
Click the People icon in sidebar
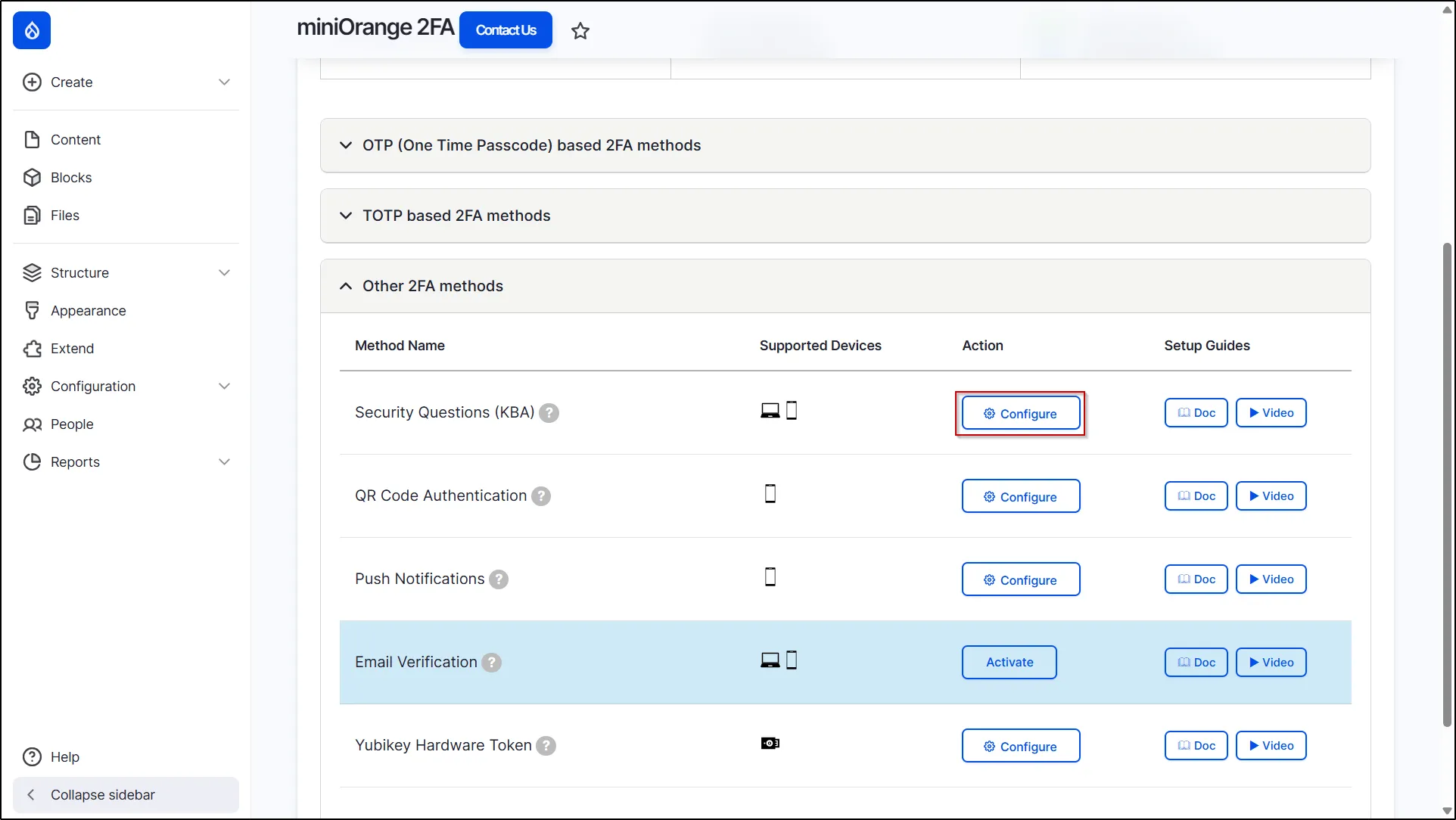[32, 424]
